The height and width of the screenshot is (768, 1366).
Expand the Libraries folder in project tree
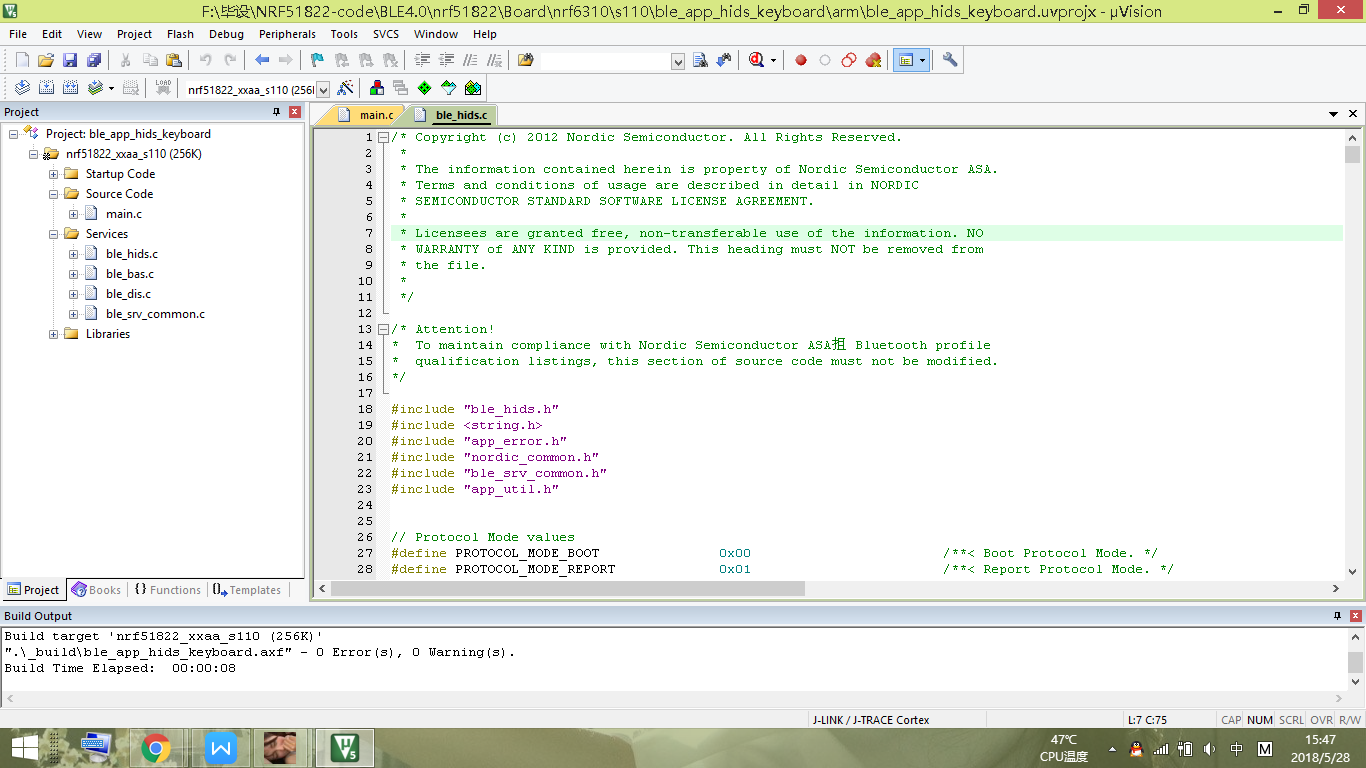54,334
